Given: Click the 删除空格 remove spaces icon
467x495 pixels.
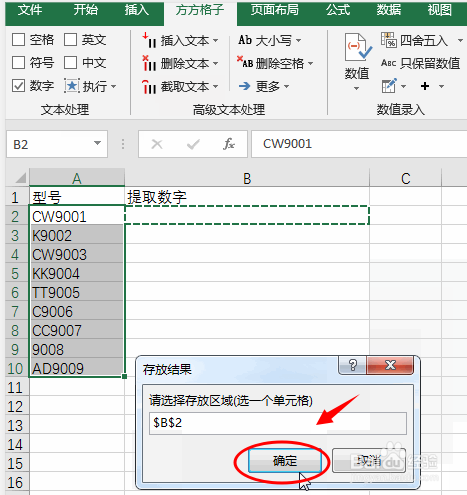Looking at the screenshot, I should (245, 63).
